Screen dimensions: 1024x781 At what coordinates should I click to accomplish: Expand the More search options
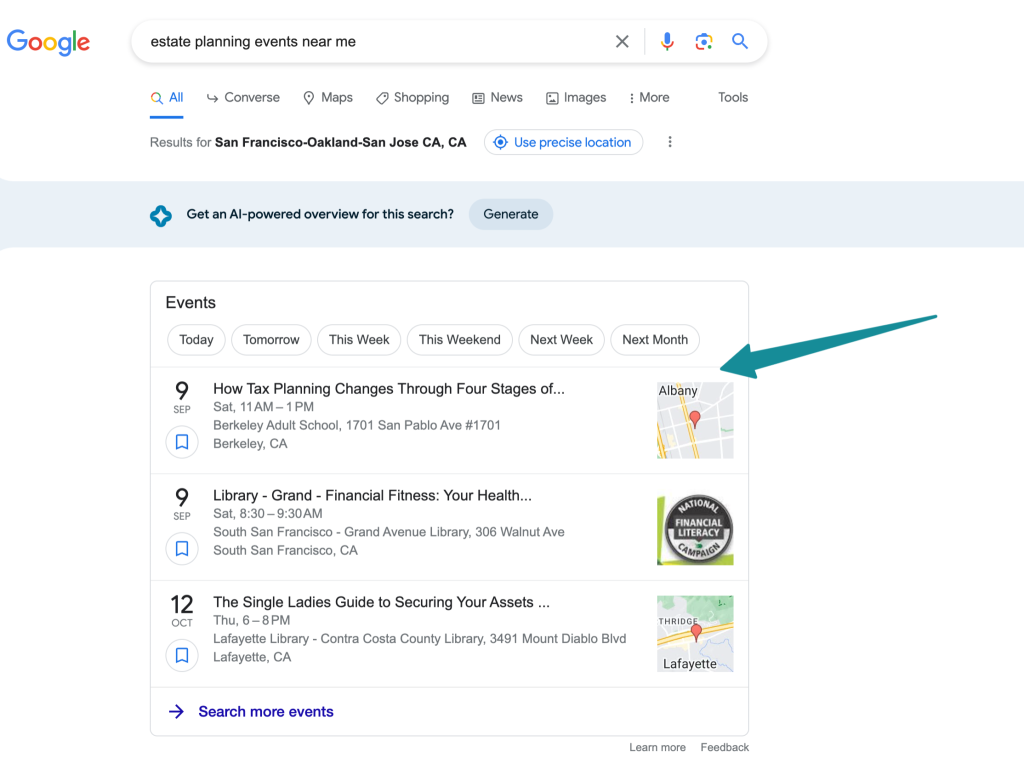click(649, 98)
